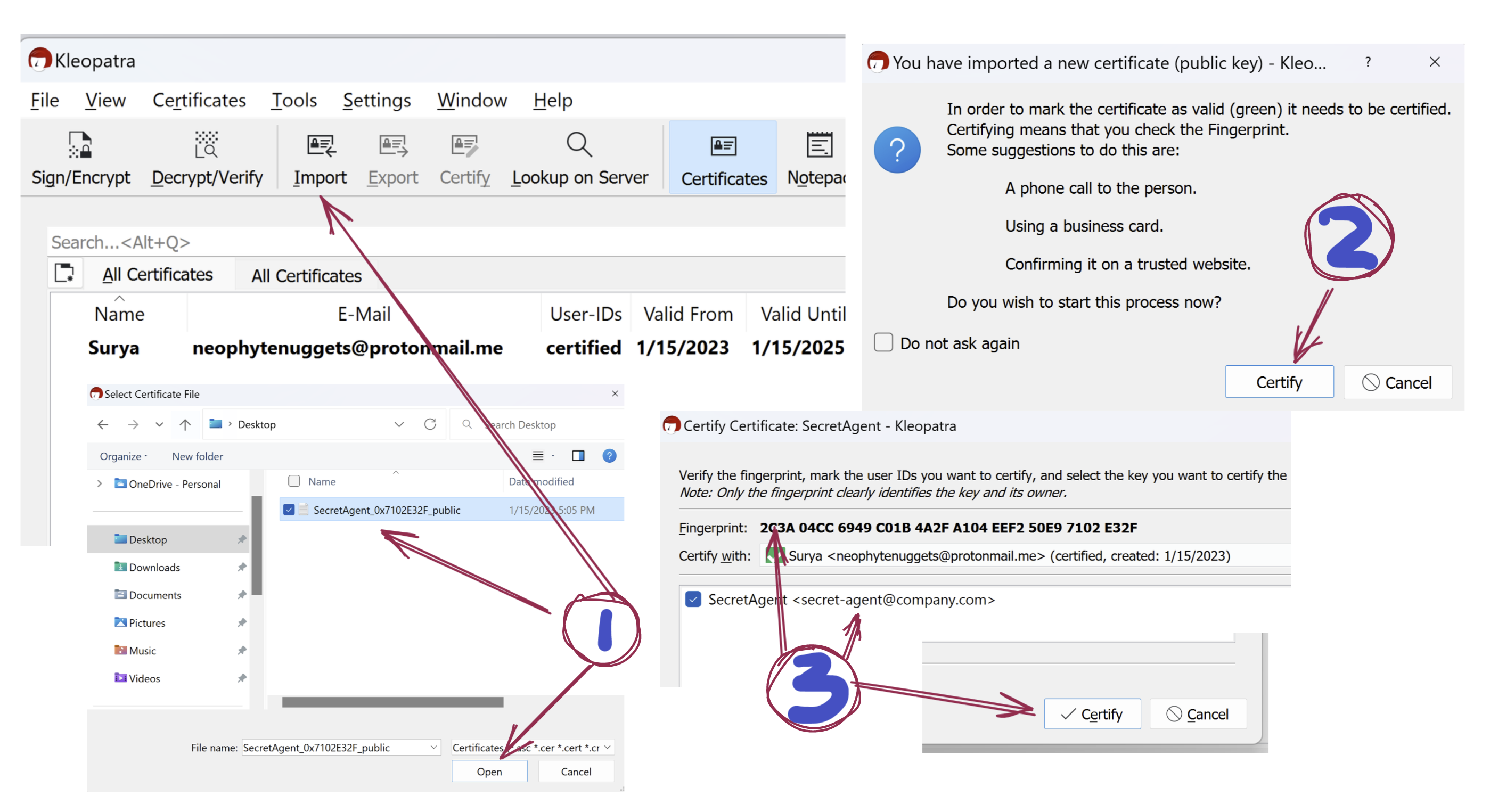This screenshot has width=1490, height=812.
Task: Expand OneDrive - Personal tree node
Action: 100,483
